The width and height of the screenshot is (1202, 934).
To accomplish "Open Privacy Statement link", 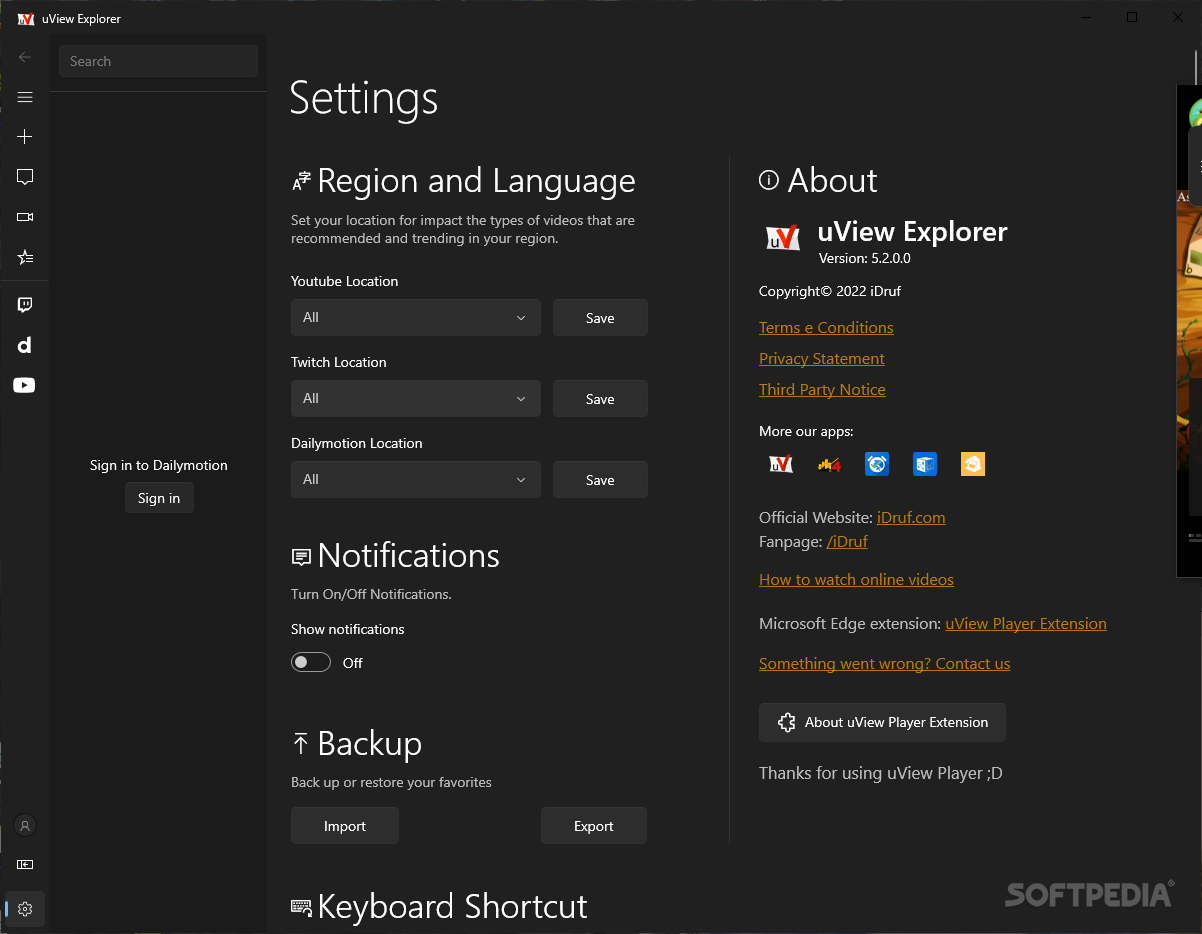I will pyautogui.click(x=822, y=358).
